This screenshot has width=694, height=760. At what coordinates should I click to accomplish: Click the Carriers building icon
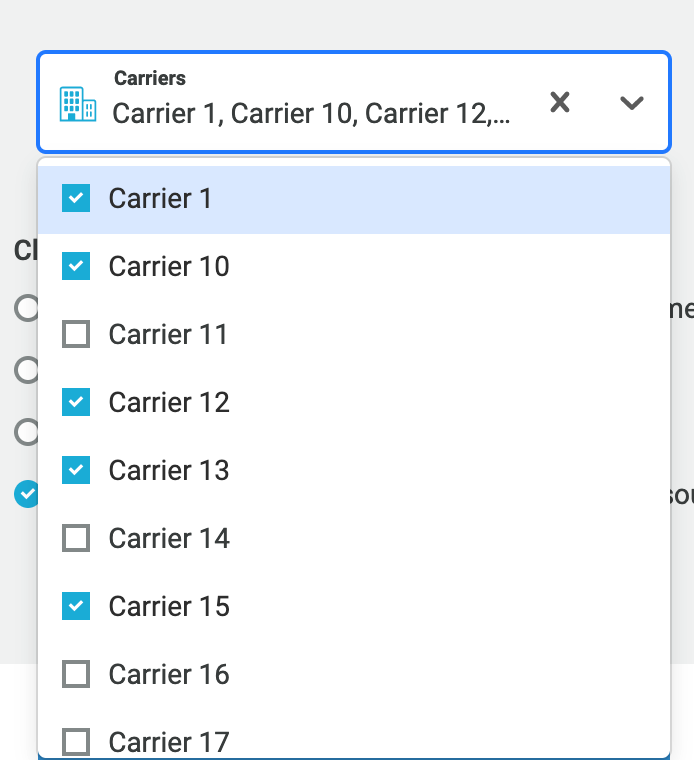click(78, 103)
